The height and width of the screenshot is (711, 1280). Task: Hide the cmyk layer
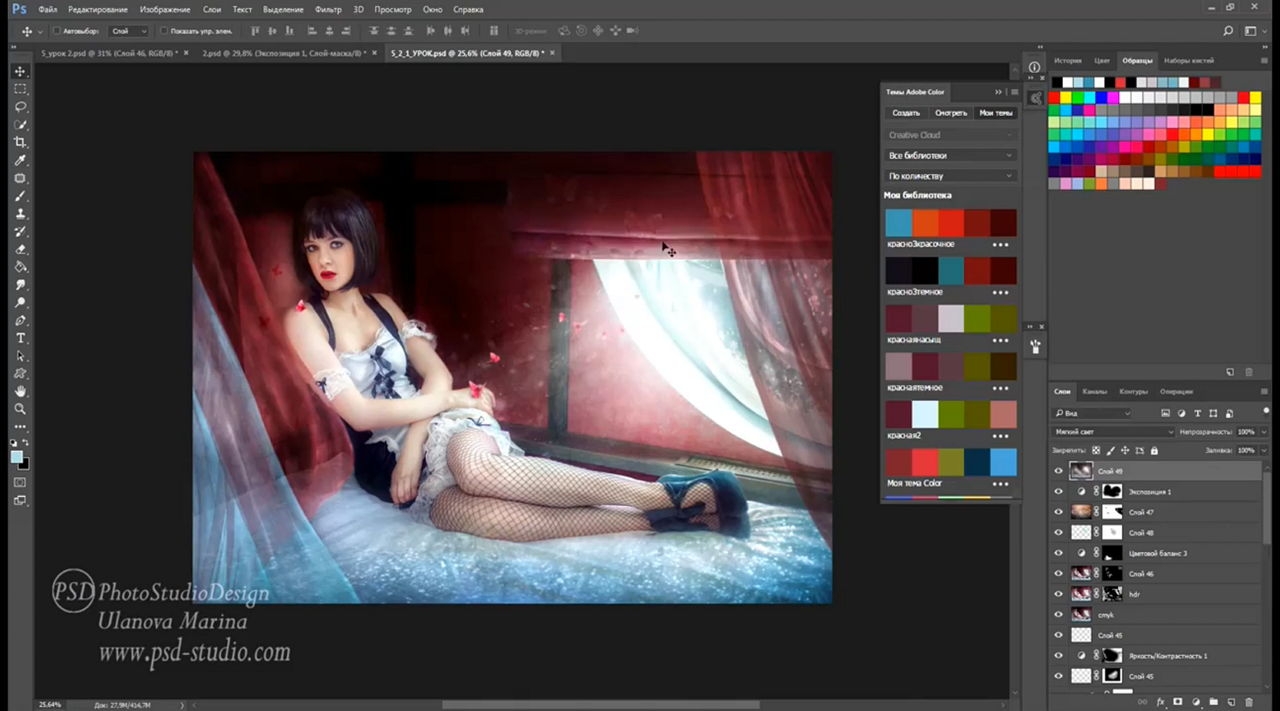tap(1059, 614)
